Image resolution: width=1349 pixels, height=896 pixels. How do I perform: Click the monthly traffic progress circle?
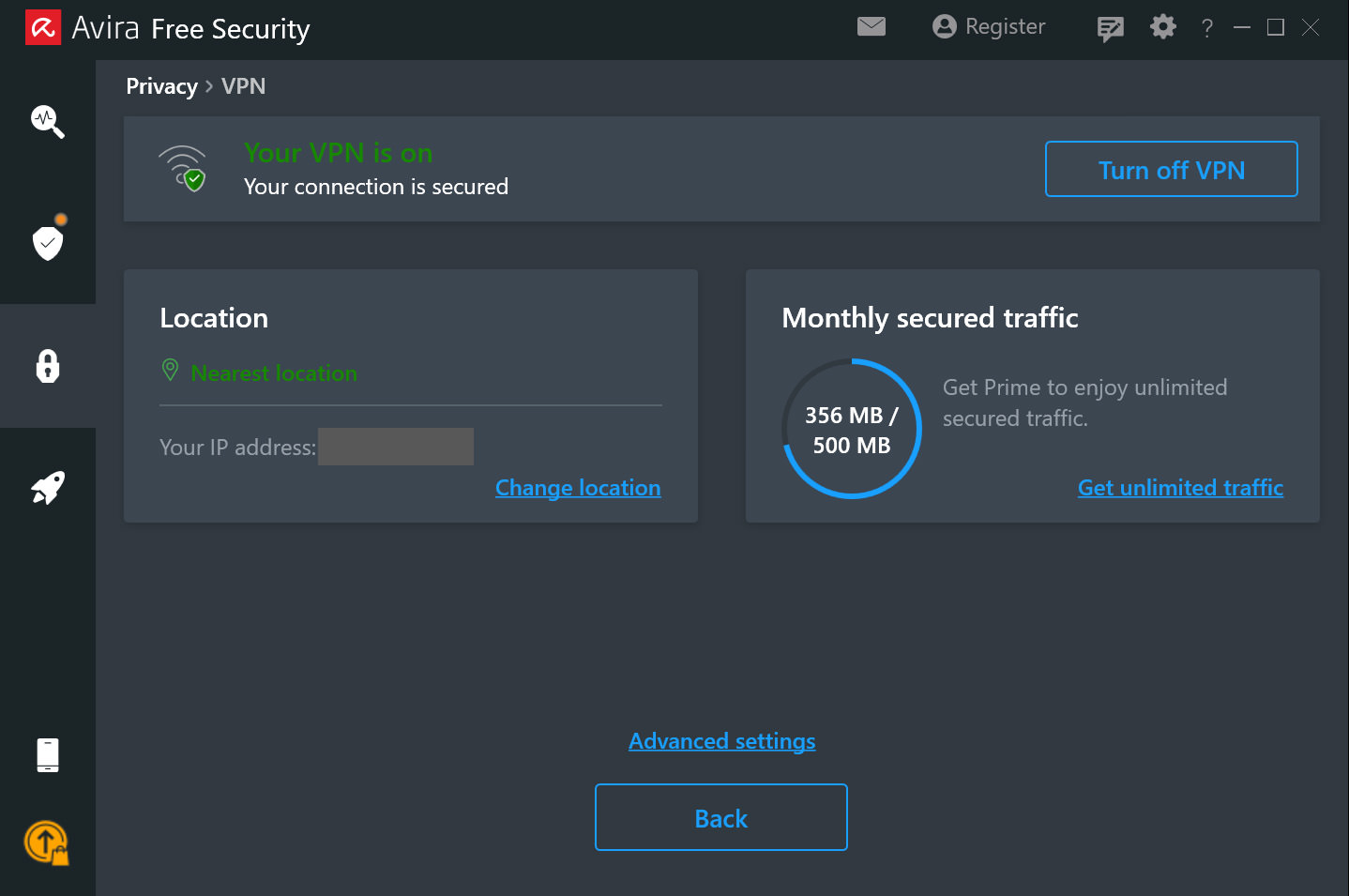click(x=851, y=428)
